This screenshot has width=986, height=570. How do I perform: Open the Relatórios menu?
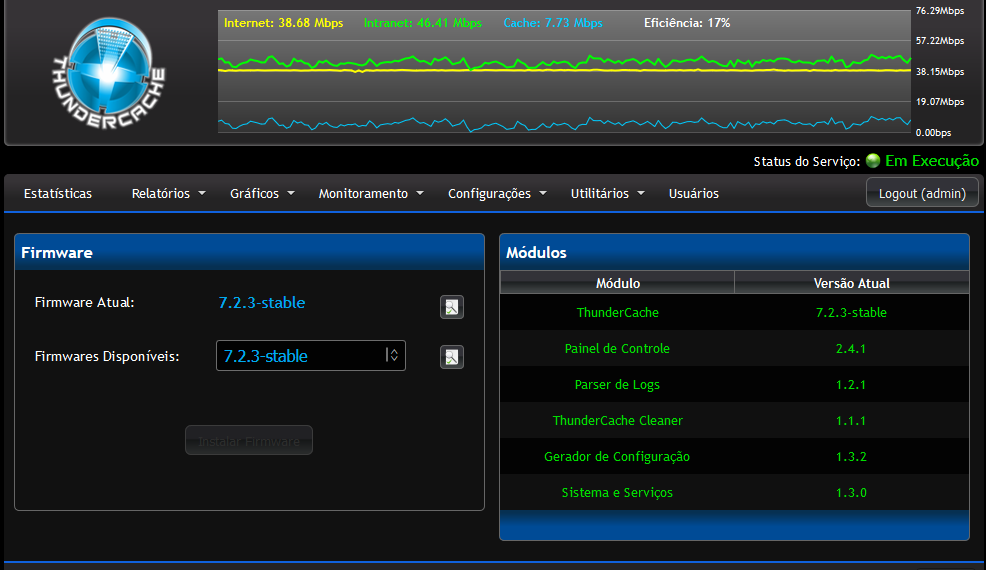click(169, 194)
